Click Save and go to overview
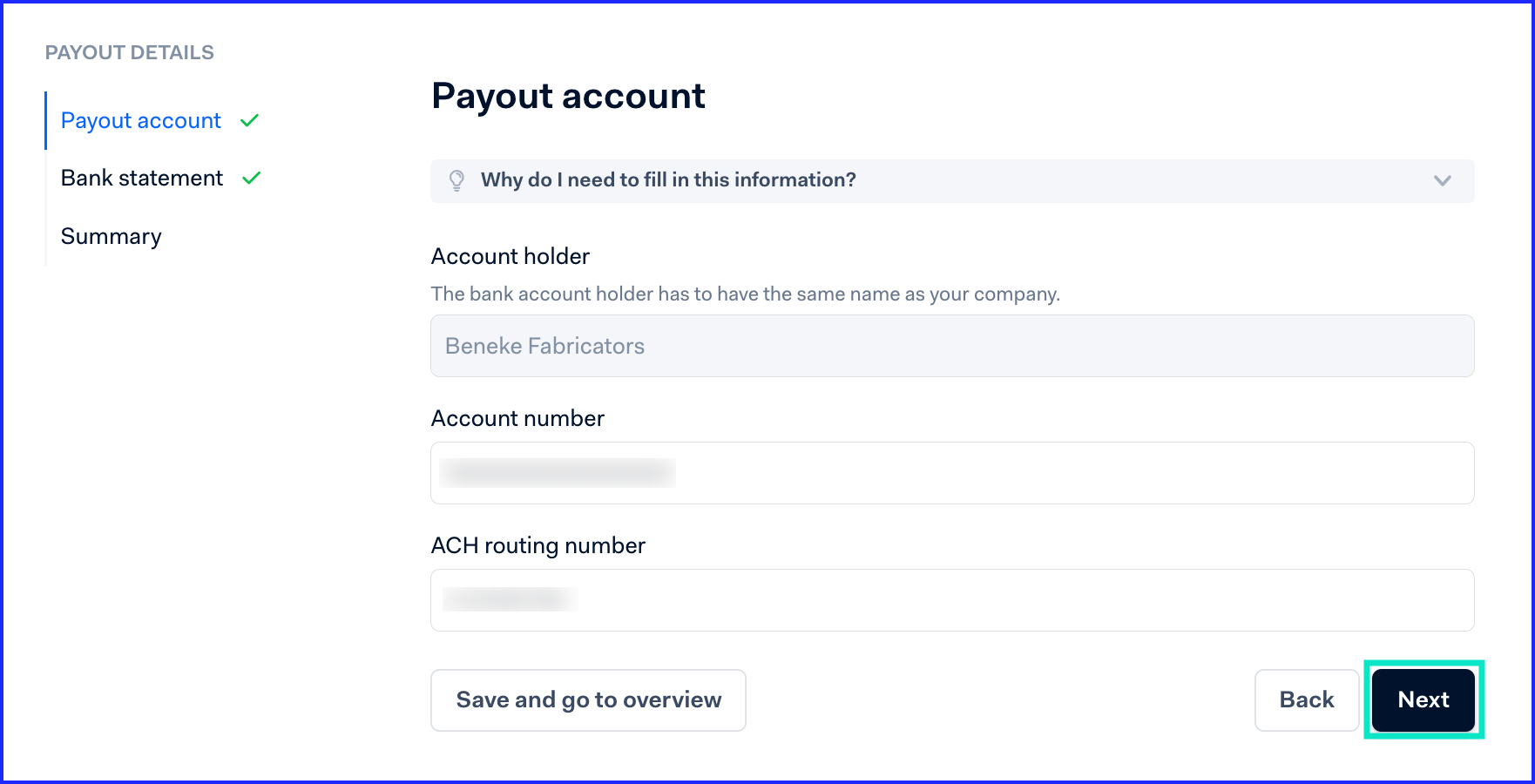 tap(588, 700)
